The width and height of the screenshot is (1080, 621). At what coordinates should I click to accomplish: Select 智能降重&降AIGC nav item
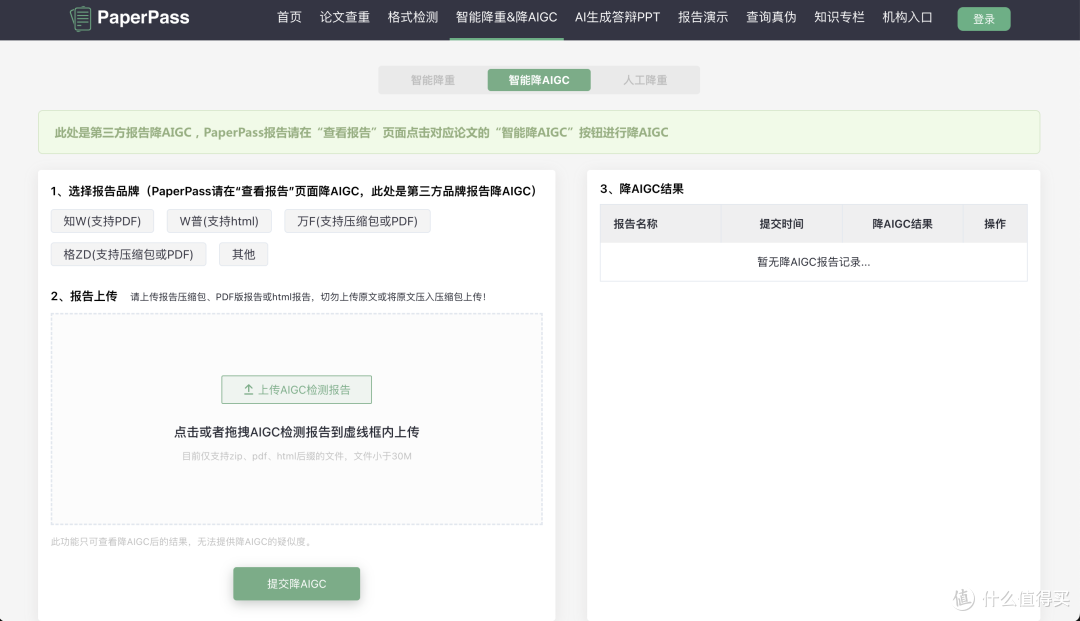(x=506, y=17)
